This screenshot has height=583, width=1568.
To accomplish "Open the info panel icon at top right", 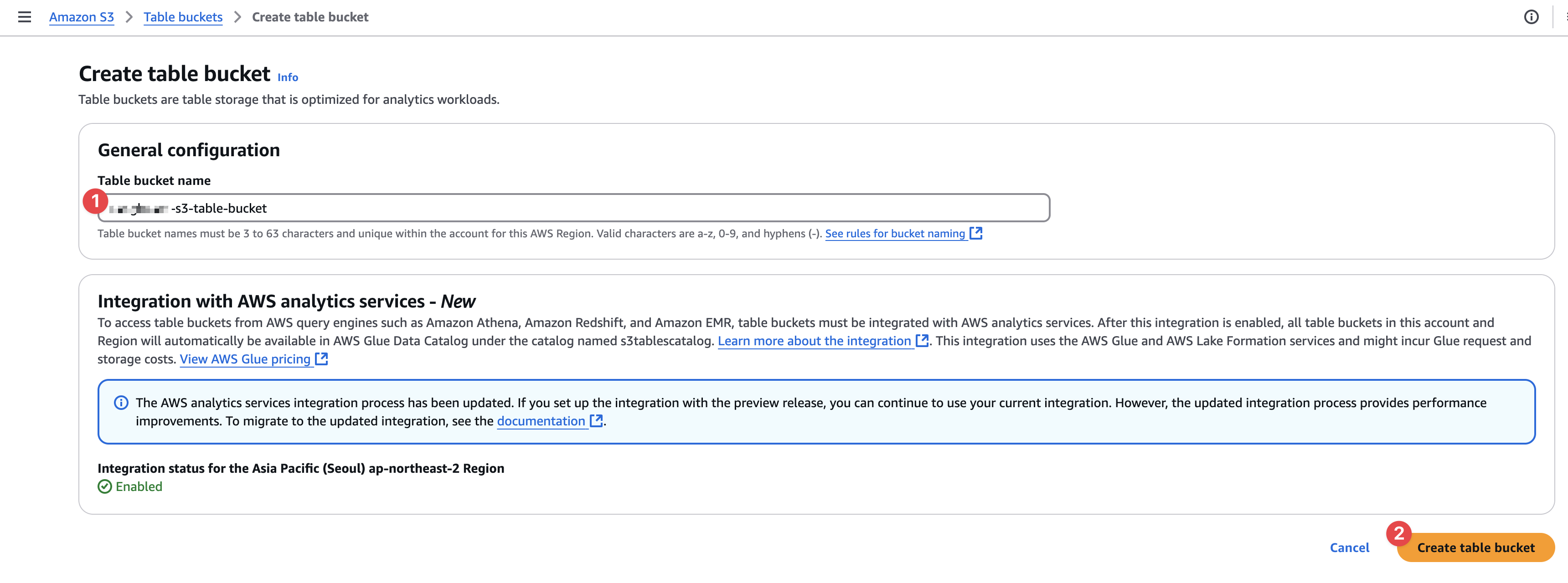I will click(1531, 17).
